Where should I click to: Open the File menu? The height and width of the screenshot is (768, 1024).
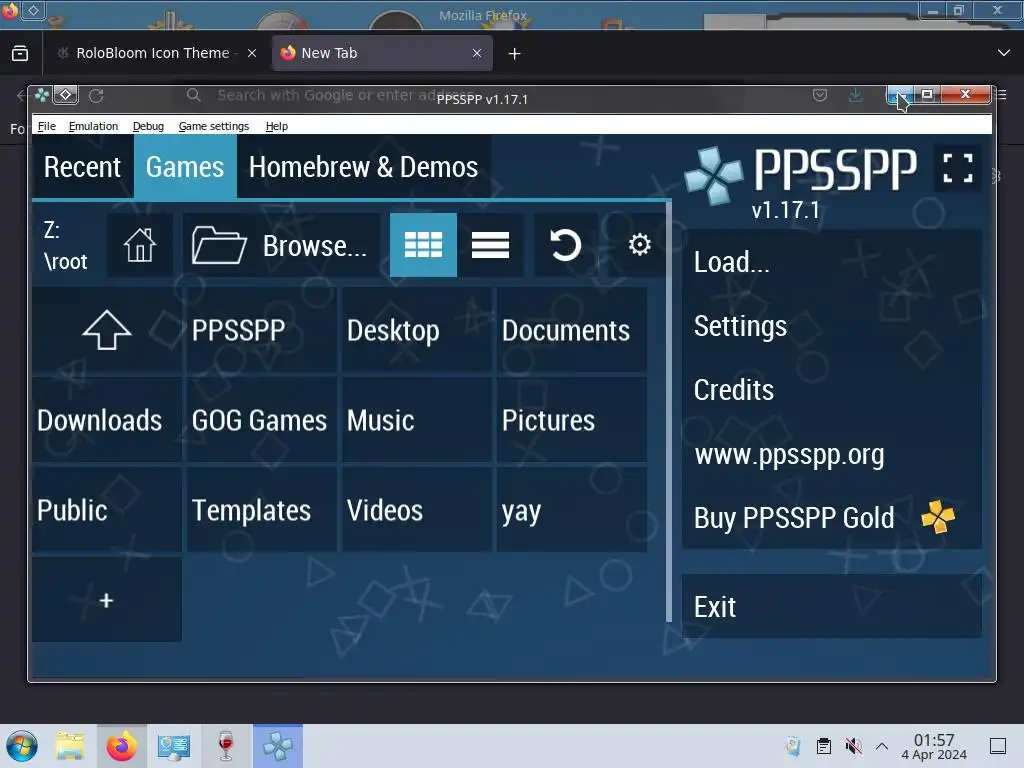coord(46,126)
